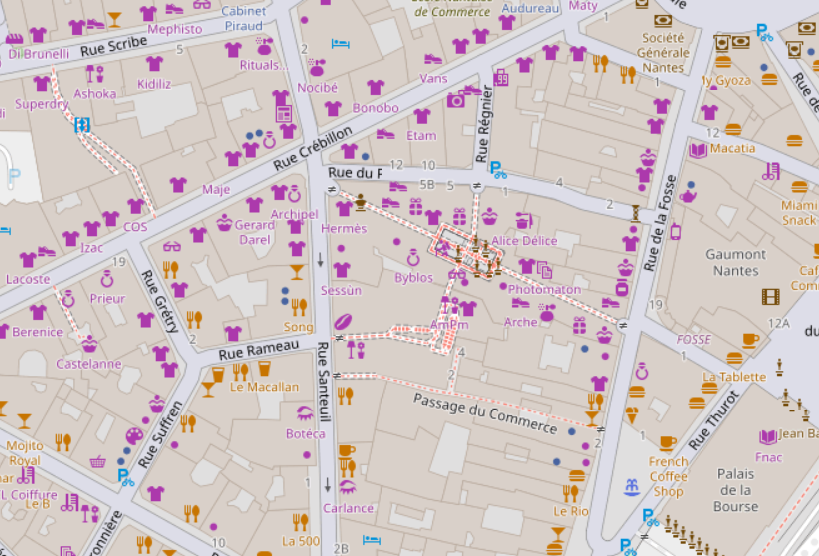Select the Rue Rameau street label

(259, 350)
